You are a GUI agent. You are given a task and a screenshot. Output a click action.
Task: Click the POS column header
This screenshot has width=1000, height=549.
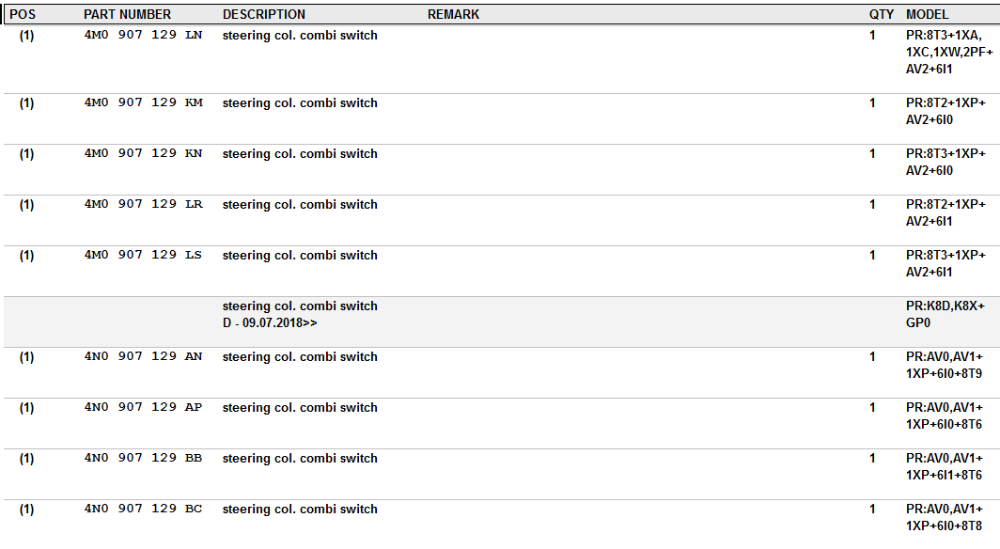22,14
